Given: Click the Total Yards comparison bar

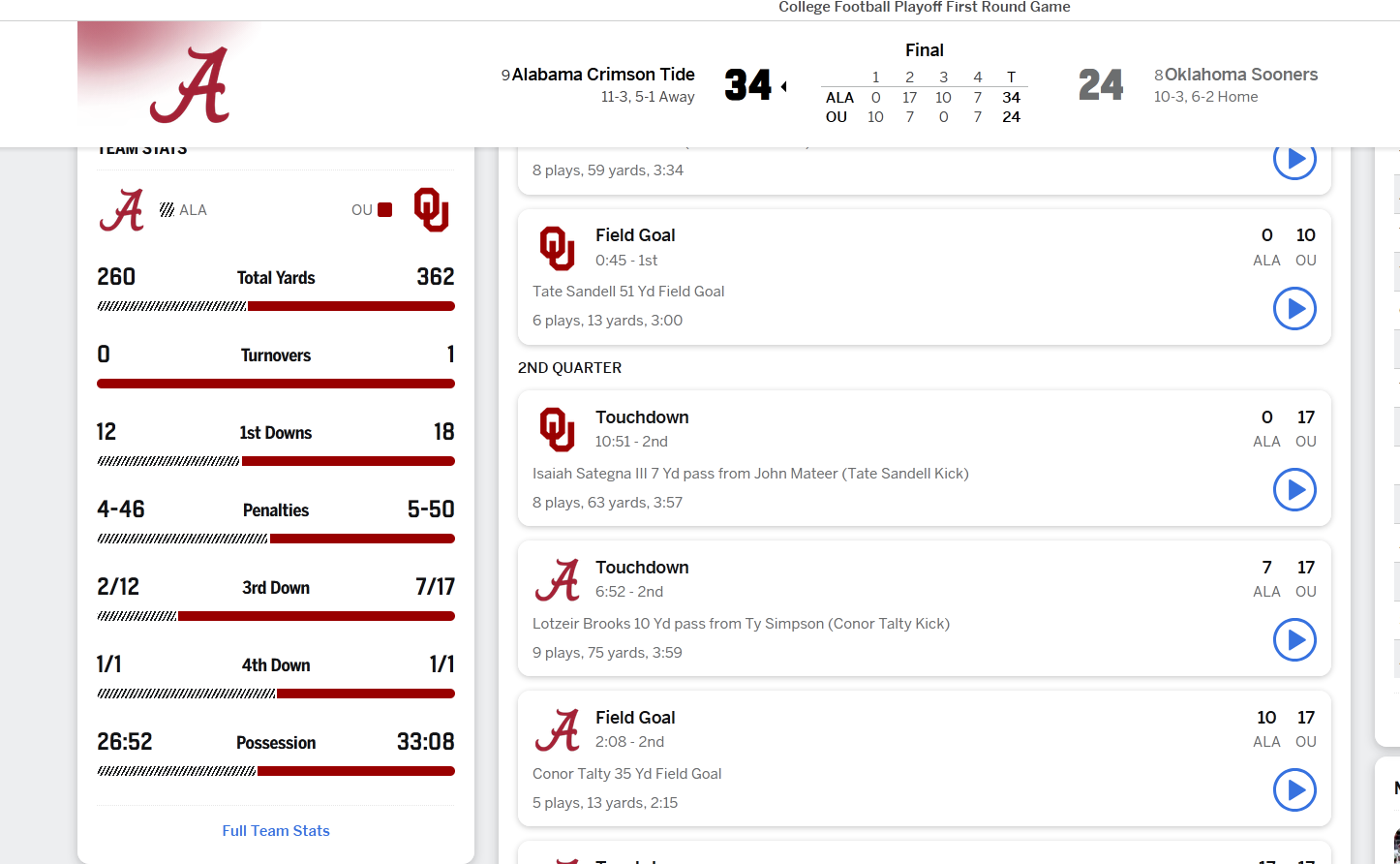Looking at the screenshot, I should point(276,306).
